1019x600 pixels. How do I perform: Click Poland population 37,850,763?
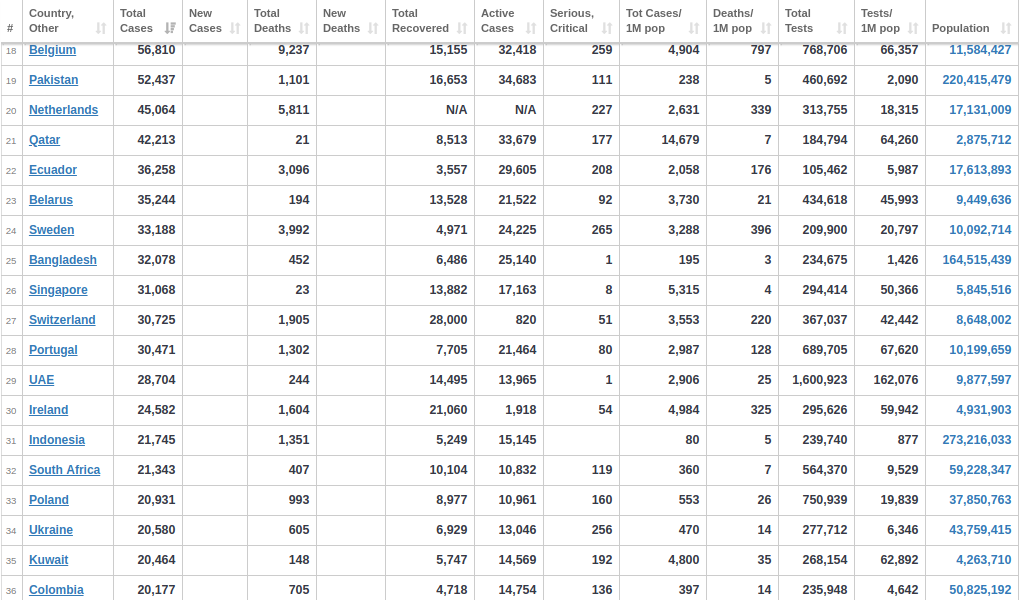click(x=980, y=499)
